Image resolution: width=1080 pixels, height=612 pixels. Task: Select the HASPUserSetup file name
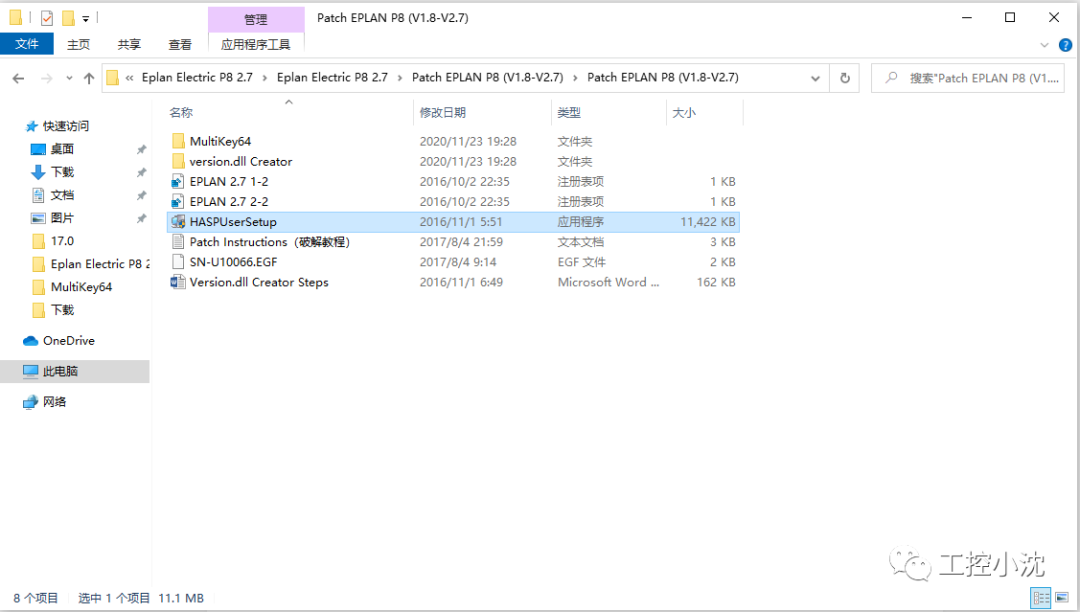click(x=233, y=222)
